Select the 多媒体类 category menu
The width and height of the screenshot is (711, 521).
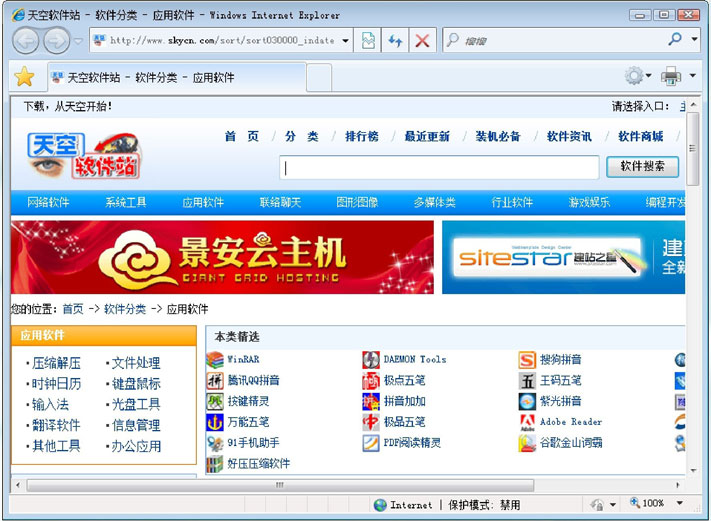434,202
